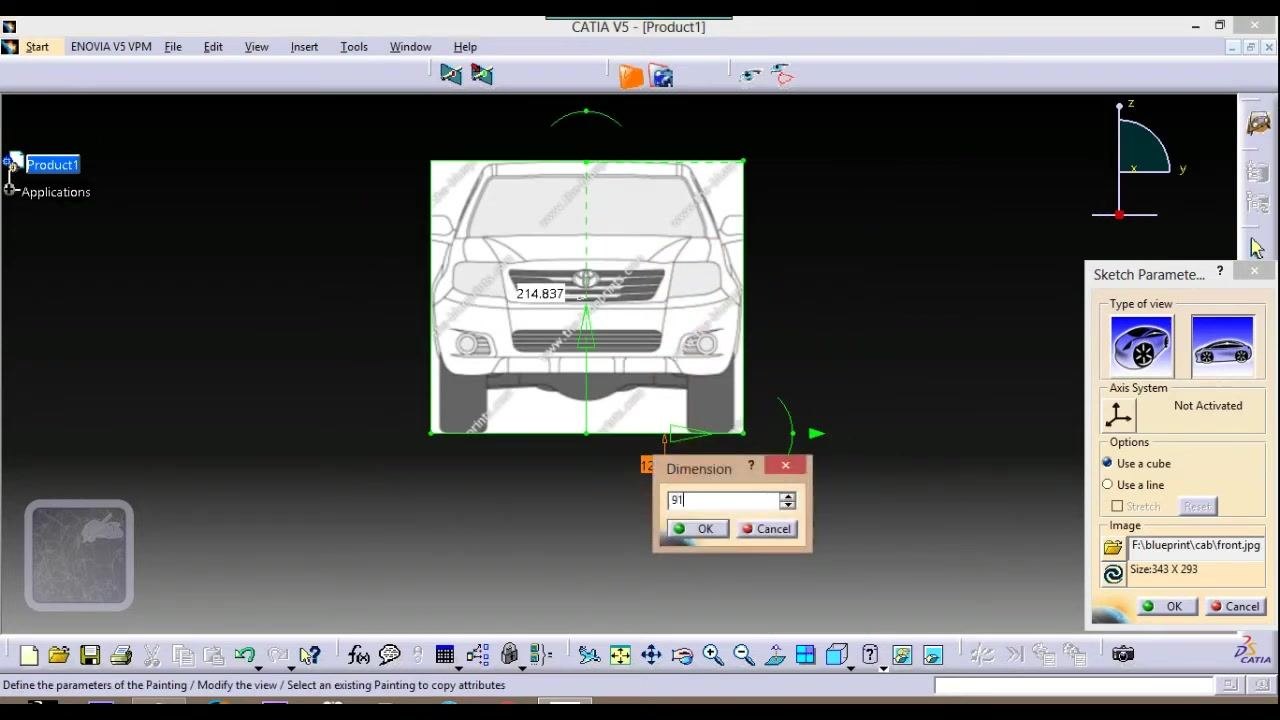Capture the view with the camera icon

[1123, 654]
